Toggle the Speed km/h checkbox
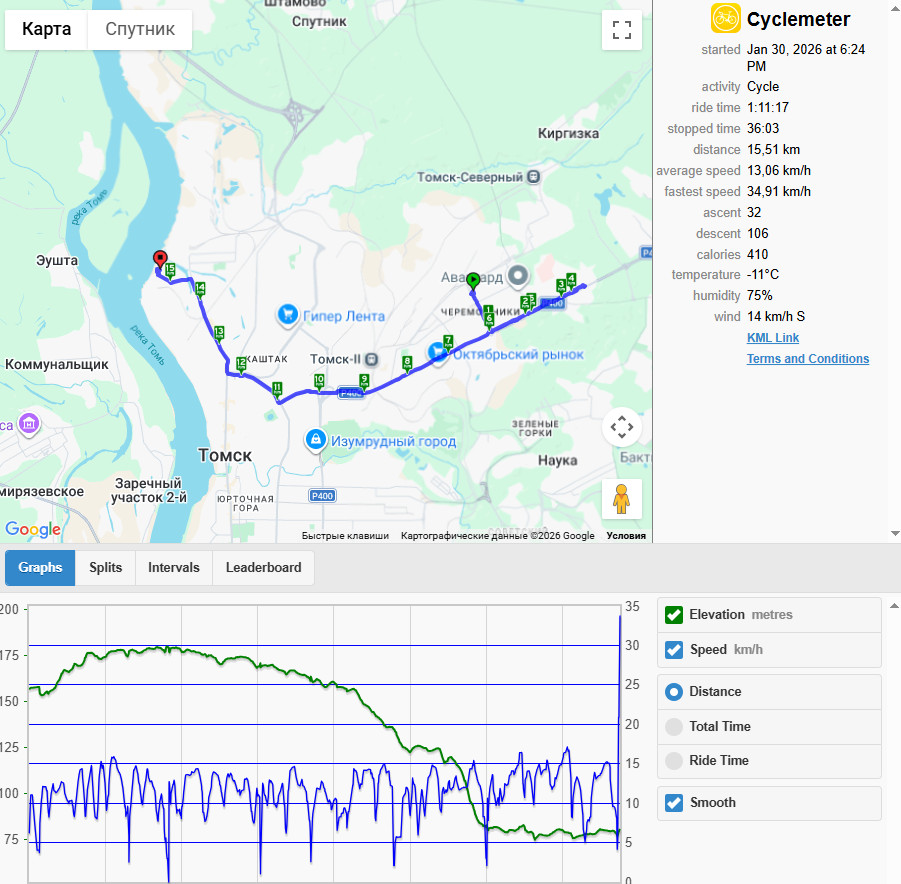This screenshot has height=884, width=901. (x=673, y=650)
